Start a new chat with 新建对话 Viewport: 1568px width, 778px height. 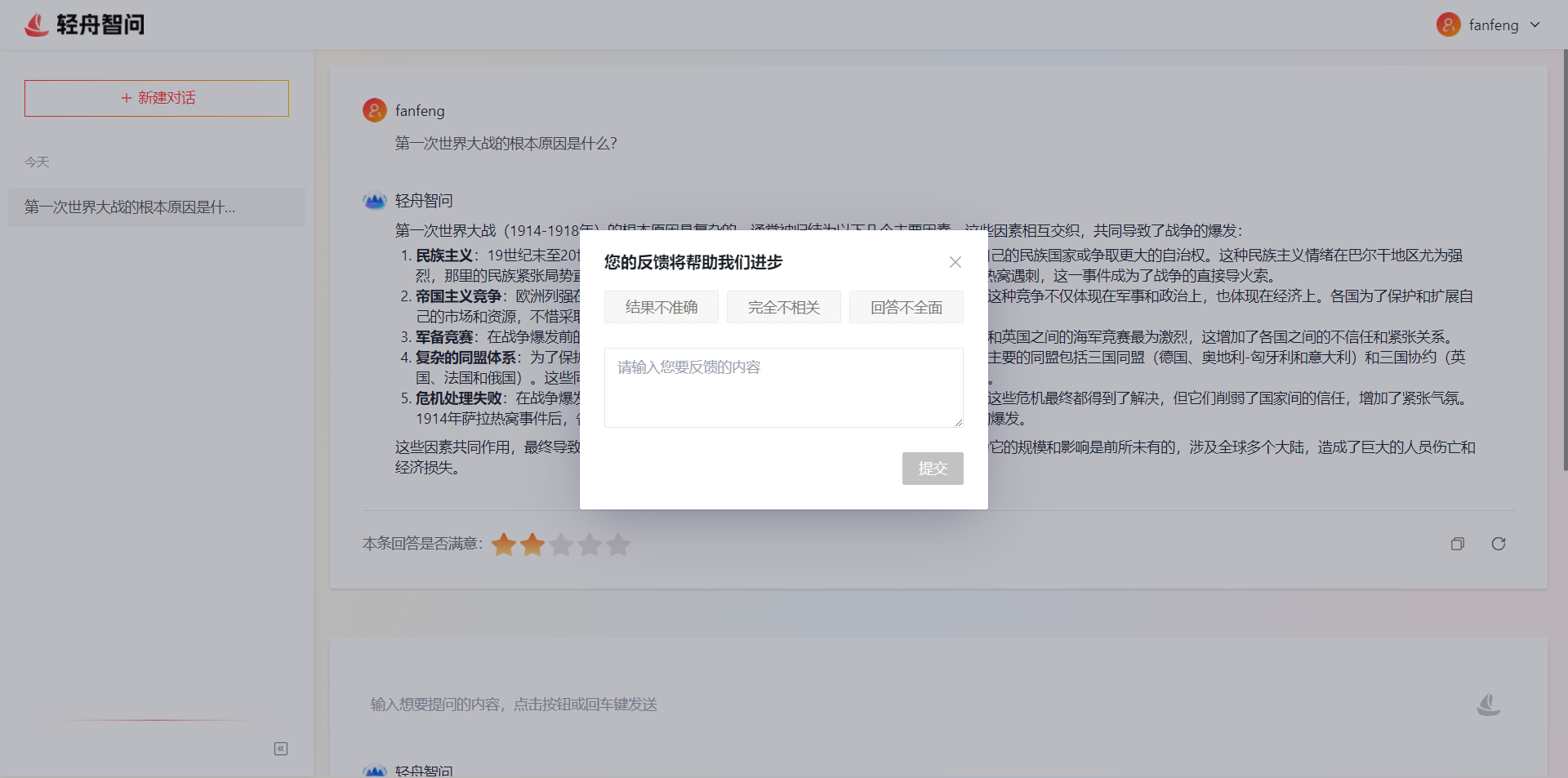pyautogui.click(x=157, y=98)
